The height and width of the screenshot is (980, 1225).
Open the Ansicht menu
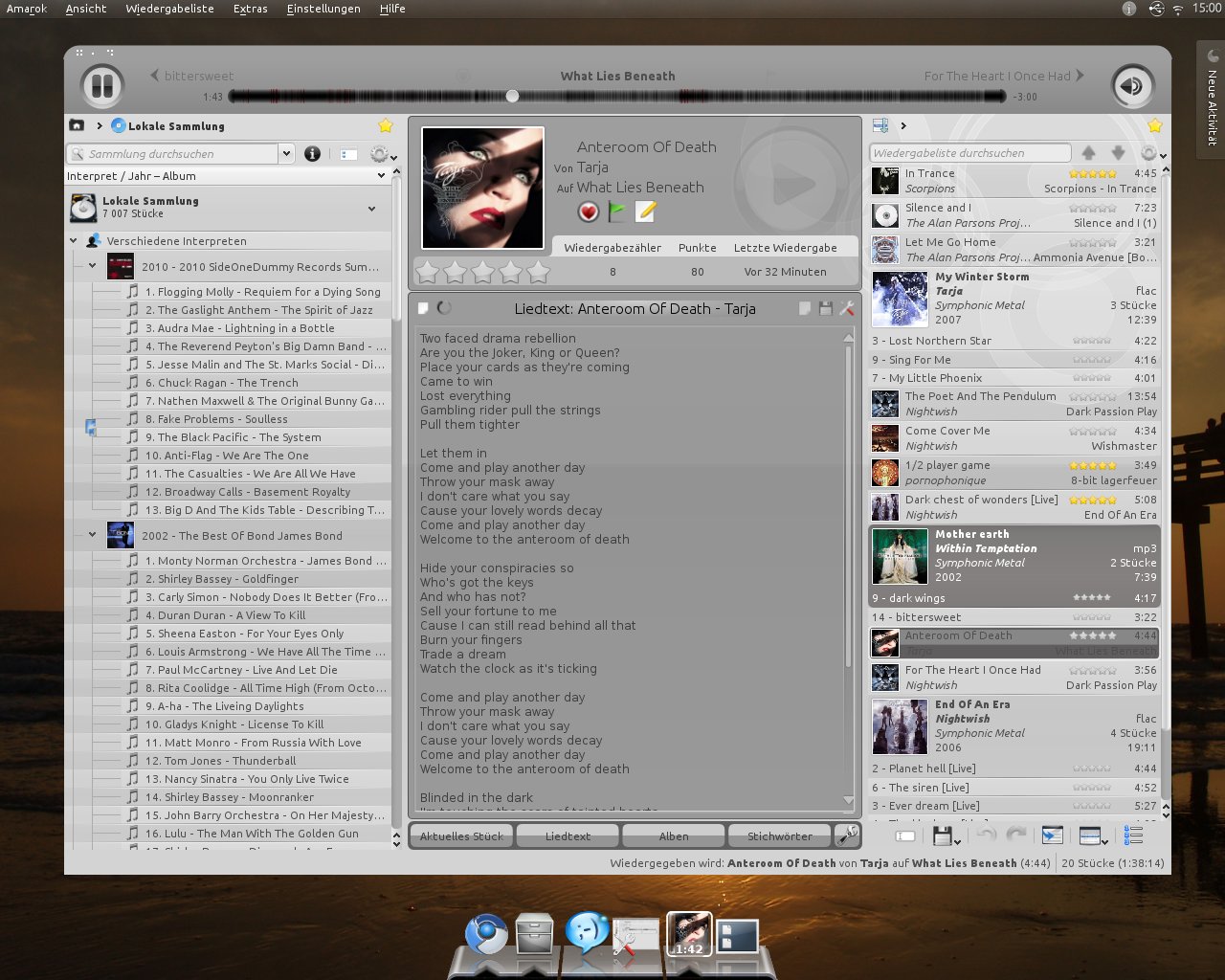[x=86, y=9]
